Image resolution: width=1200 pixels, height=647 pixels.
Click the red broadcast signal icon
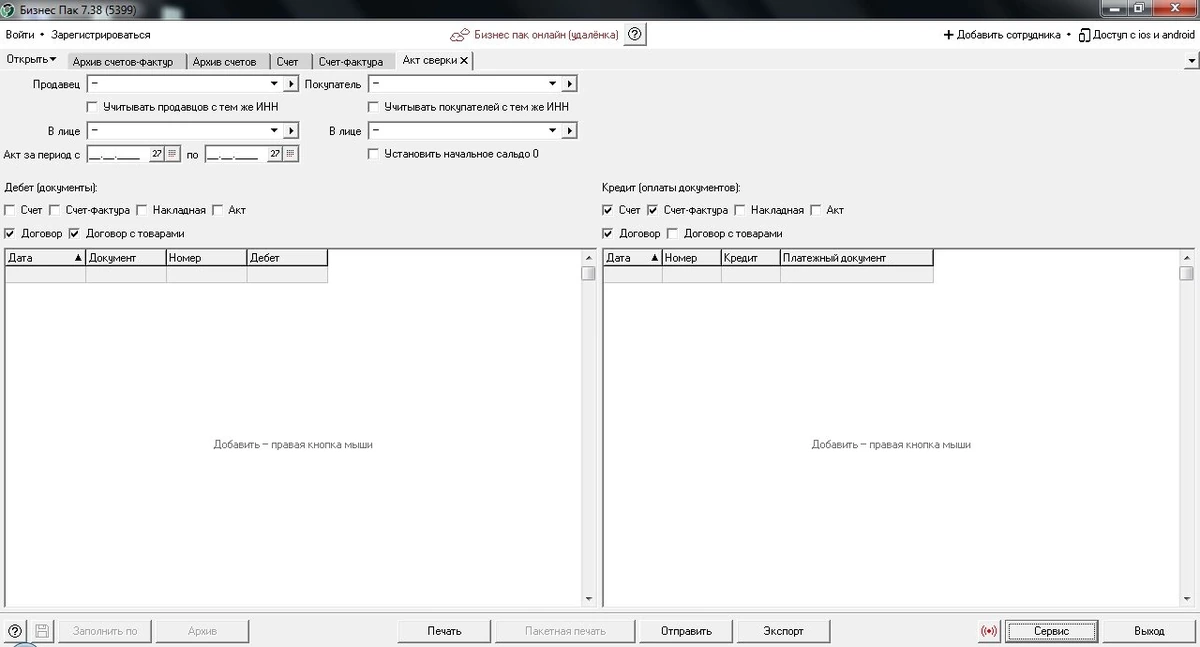989,631
